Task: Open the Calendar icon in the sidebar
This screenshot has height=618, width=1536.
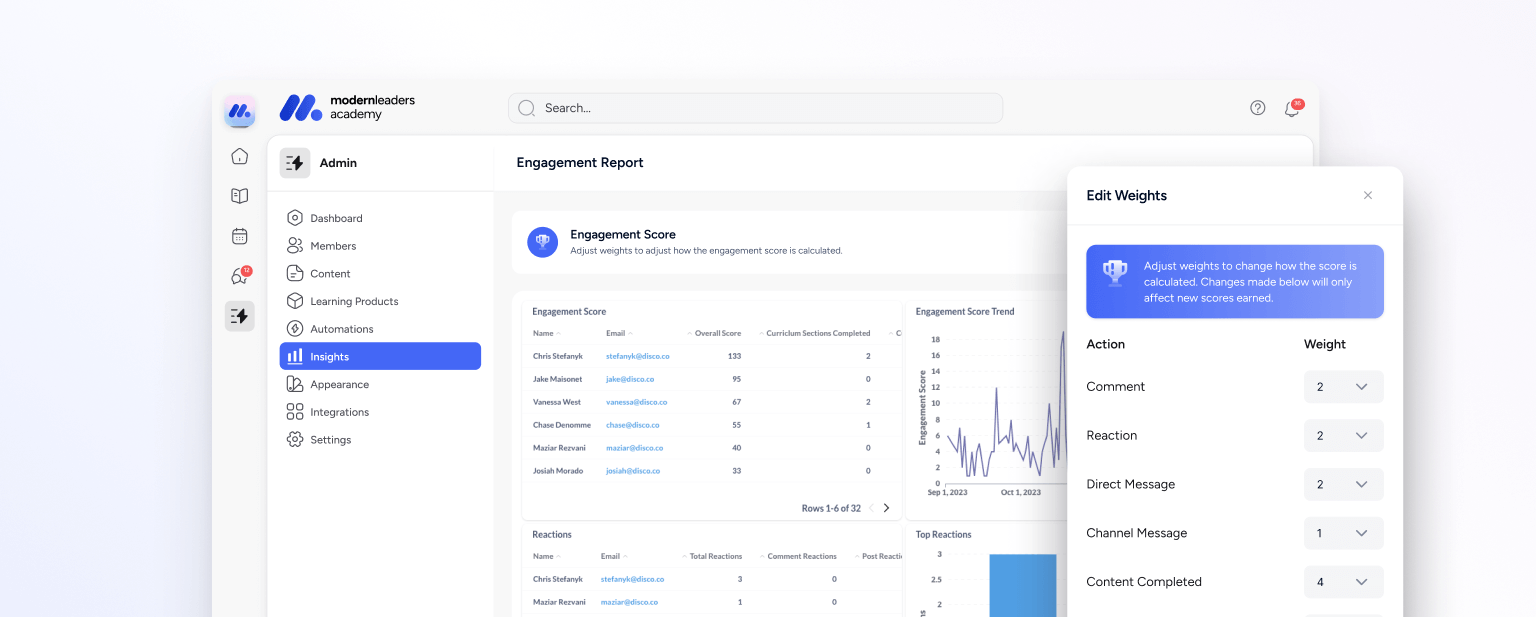Action: 239,236
